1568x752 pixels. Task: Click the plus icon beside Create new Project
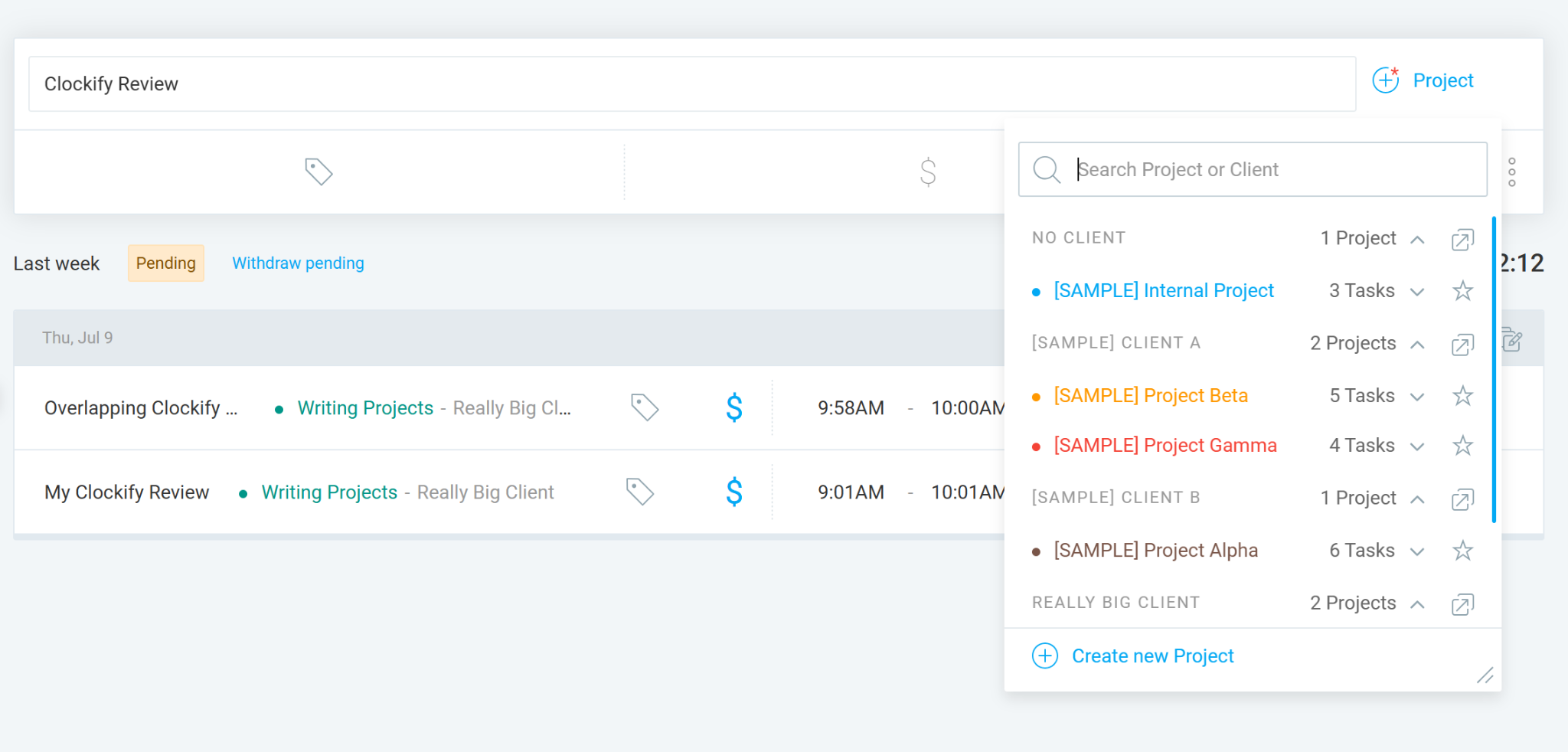click(x=1045, y=656)
